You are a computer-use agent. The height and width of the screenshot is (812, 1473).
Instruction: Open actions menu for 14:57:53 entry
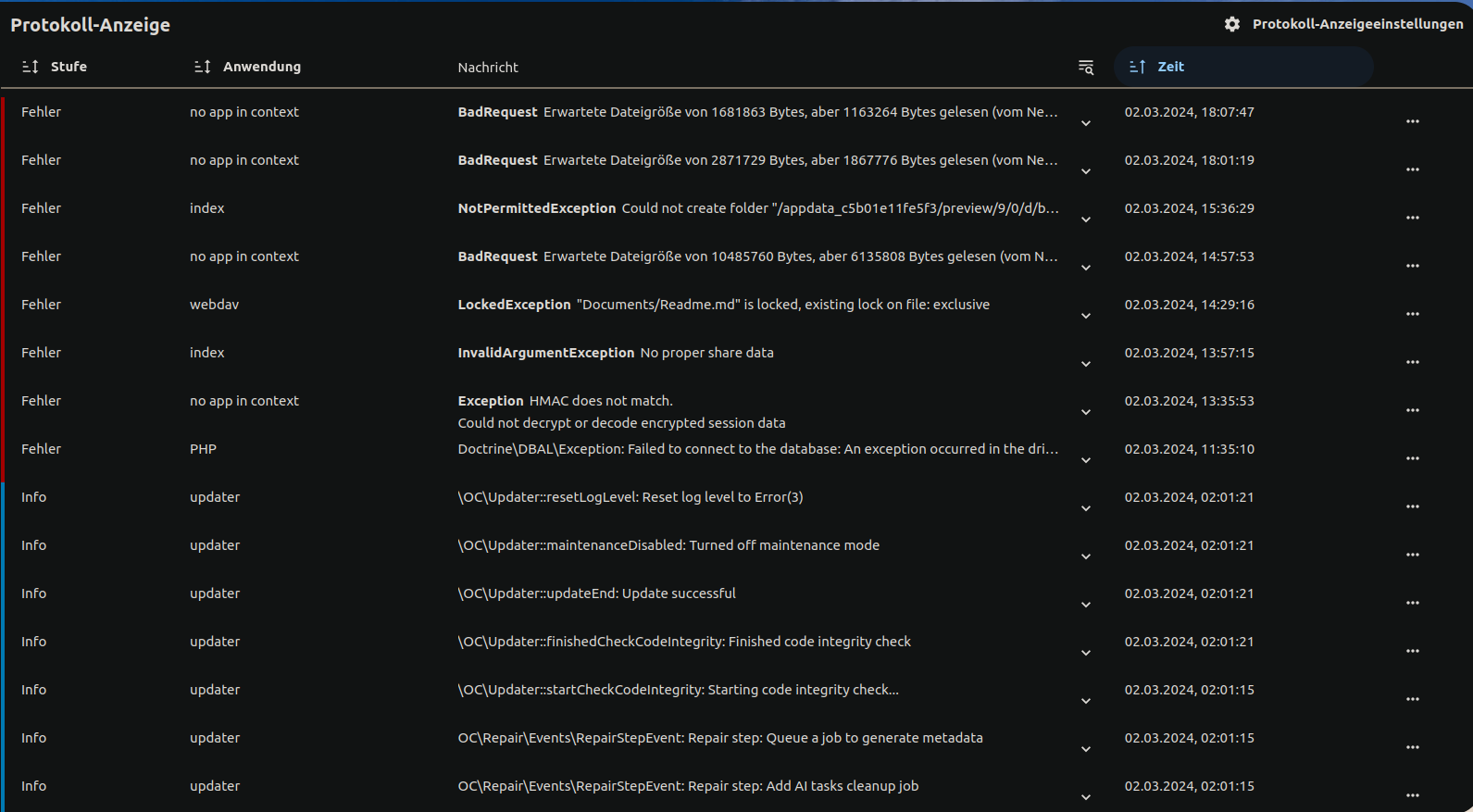point(1413,266)
